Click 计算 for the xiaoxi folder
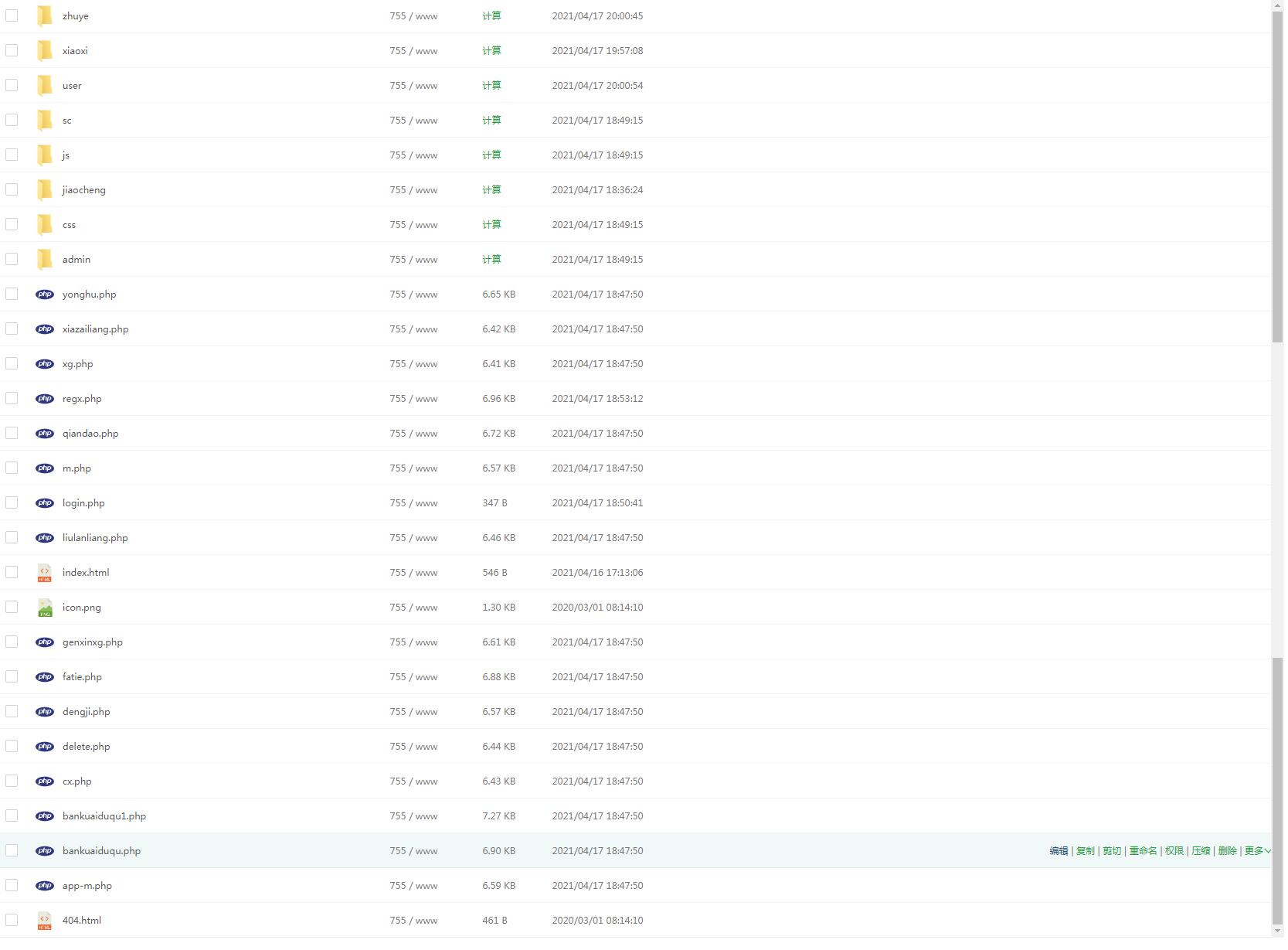 491,51
